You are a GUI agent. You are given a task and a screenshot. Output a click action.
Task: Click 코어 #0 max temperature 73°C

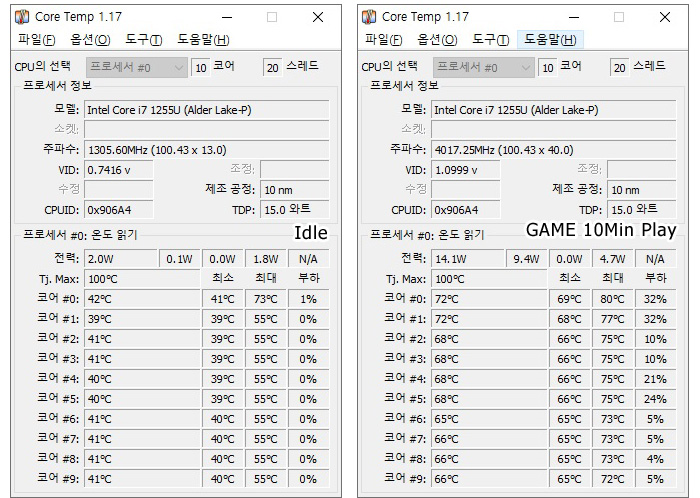tap(266, 299)
